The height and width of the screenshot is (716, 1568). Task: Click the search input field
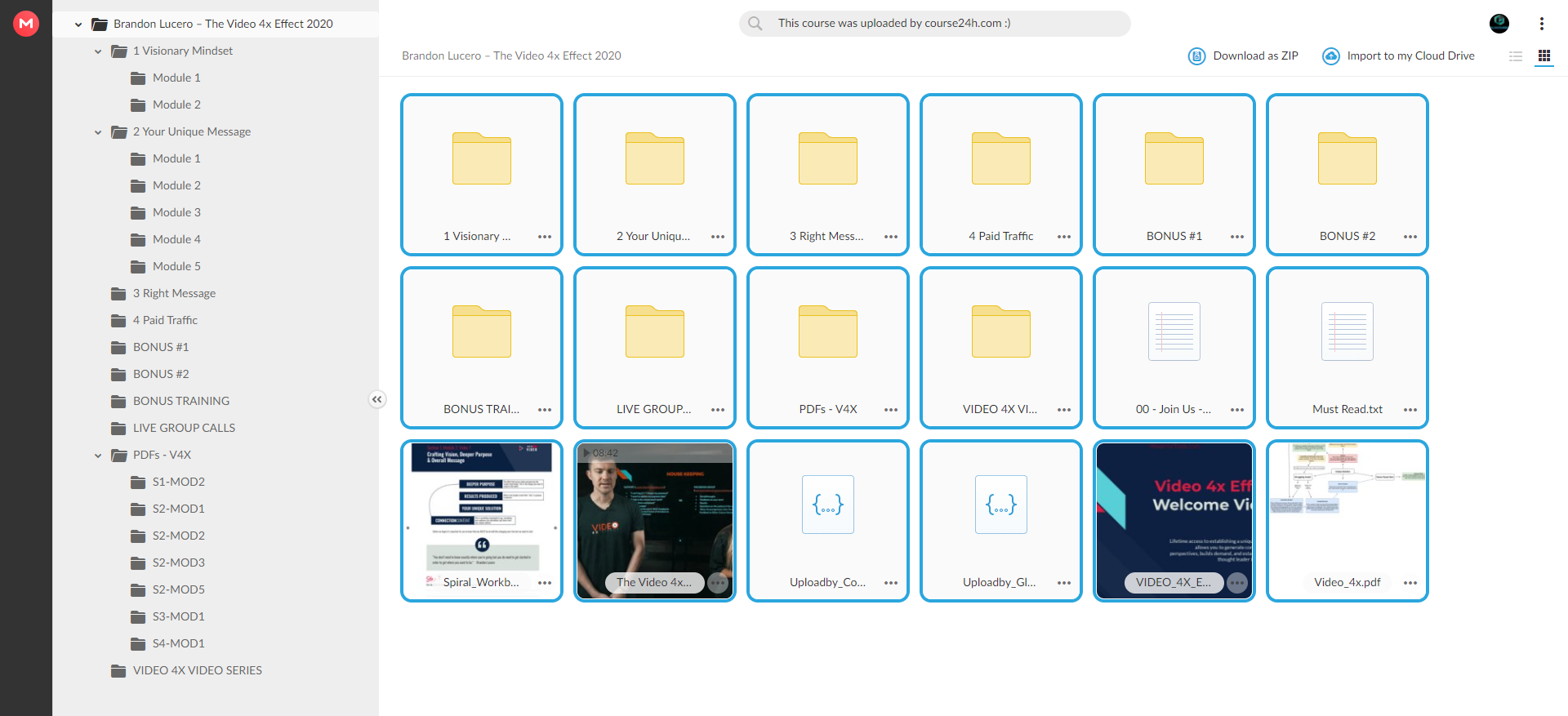935,24
